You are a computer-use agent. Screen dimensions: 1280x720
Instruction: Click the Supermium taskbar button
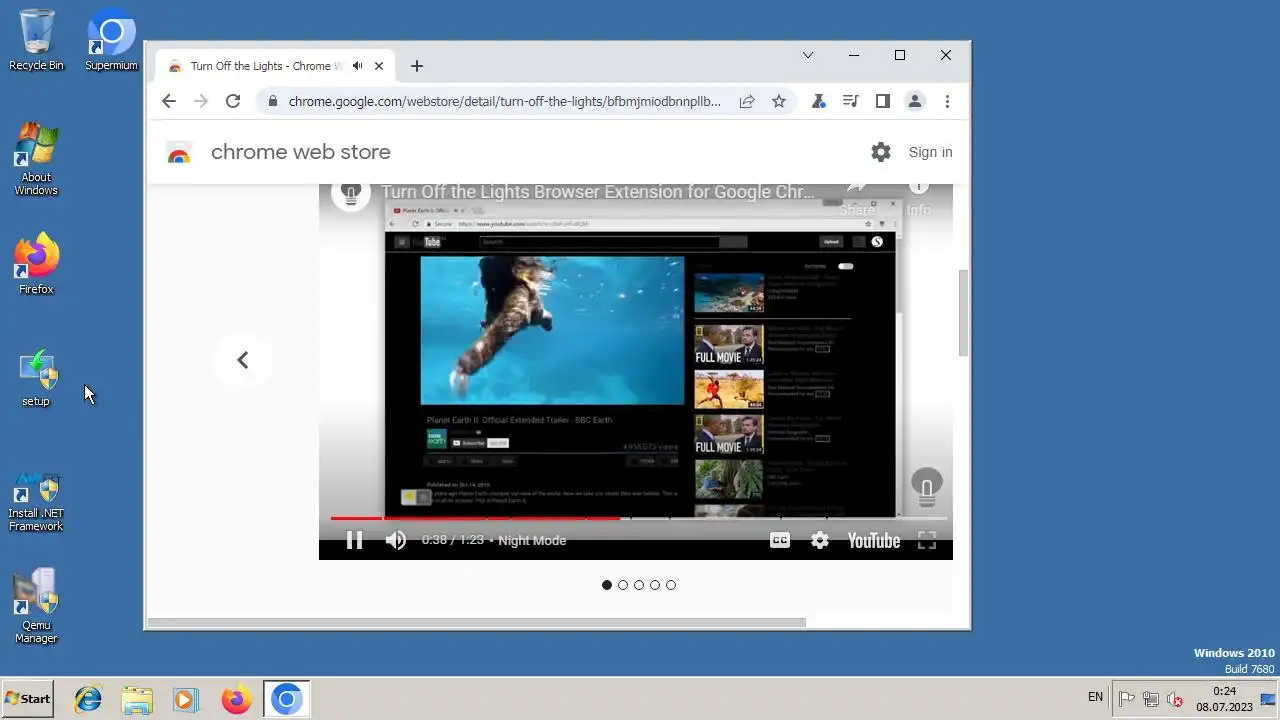click(x=286, y=699)
